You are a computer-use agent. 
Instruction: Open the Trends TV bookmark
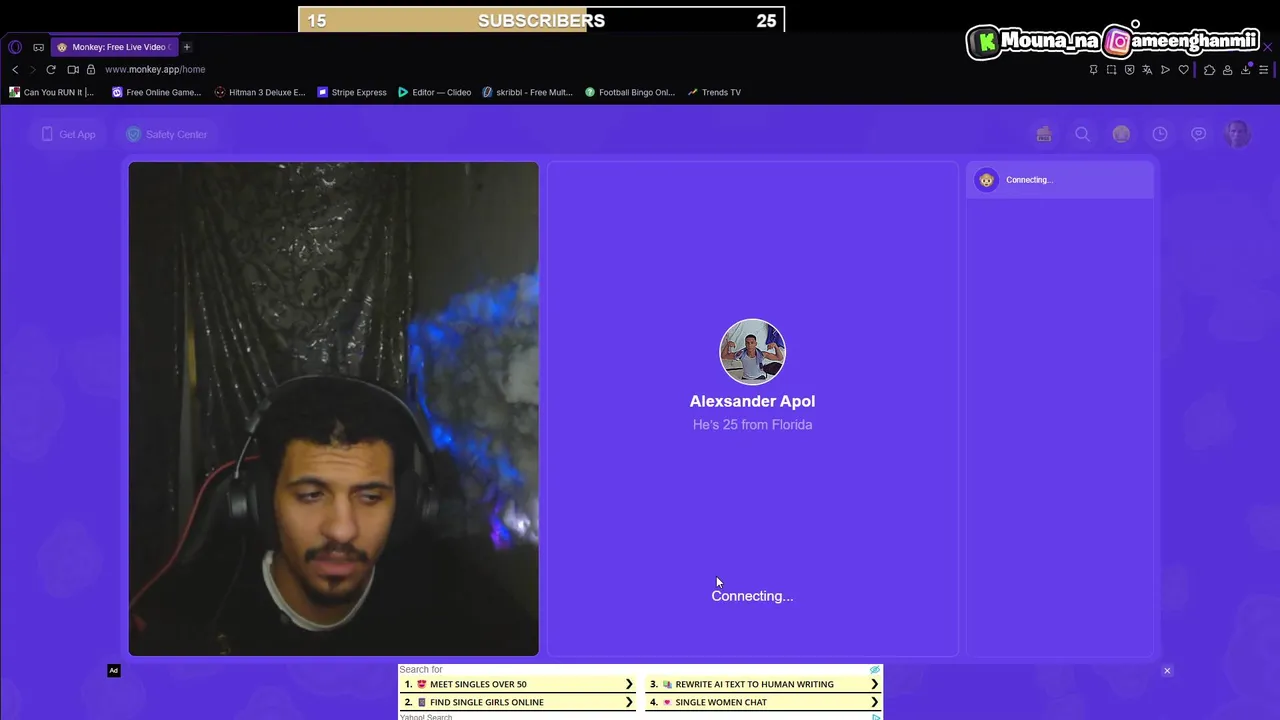[x=714, y=92]
